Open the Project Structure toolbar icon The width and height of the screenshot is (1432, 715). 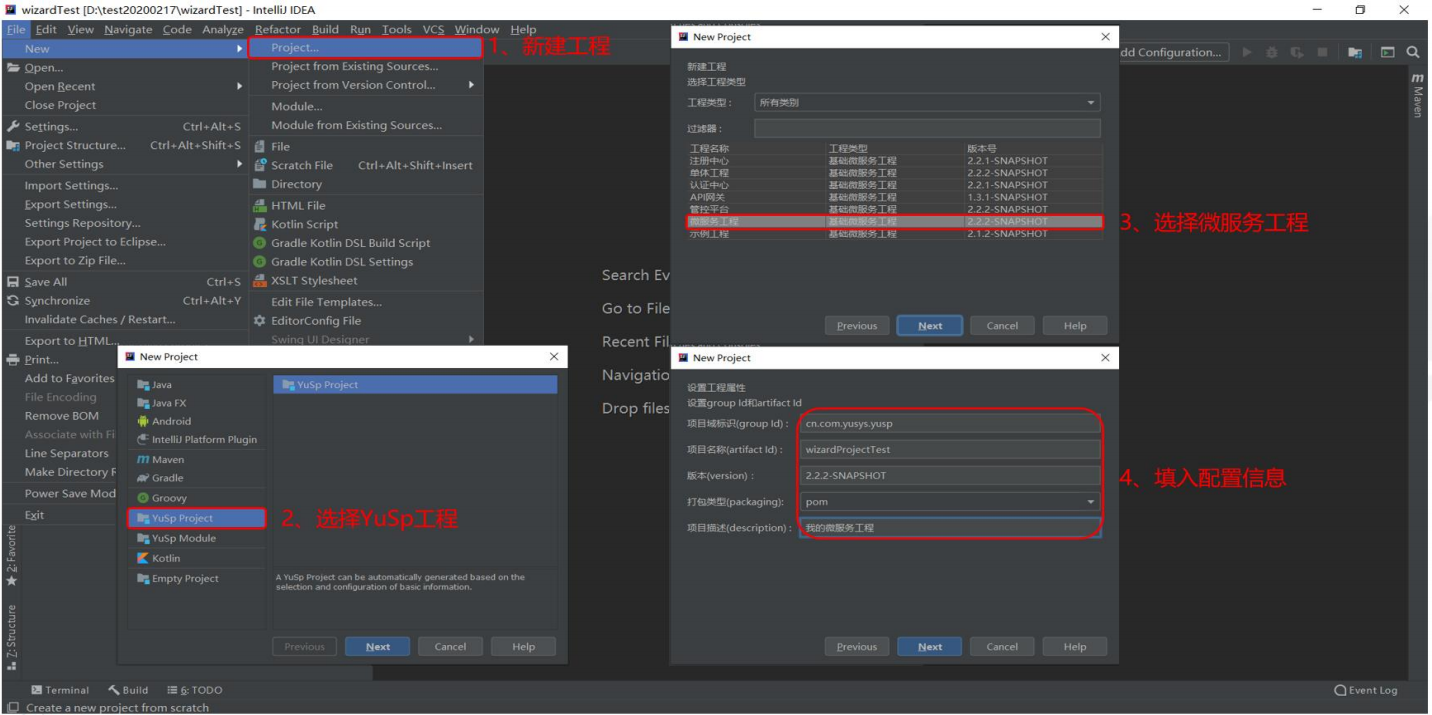click(x=1354, y=52)
